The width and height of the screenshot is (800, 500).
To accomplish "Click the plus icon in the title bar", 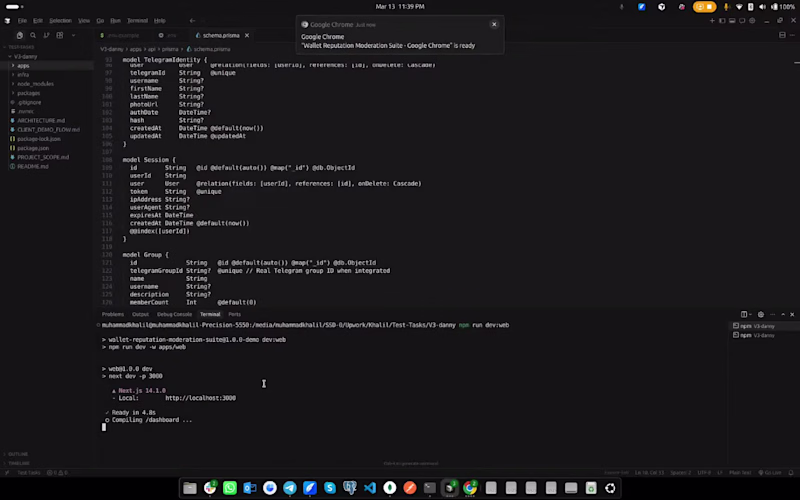I will [712, 21].
